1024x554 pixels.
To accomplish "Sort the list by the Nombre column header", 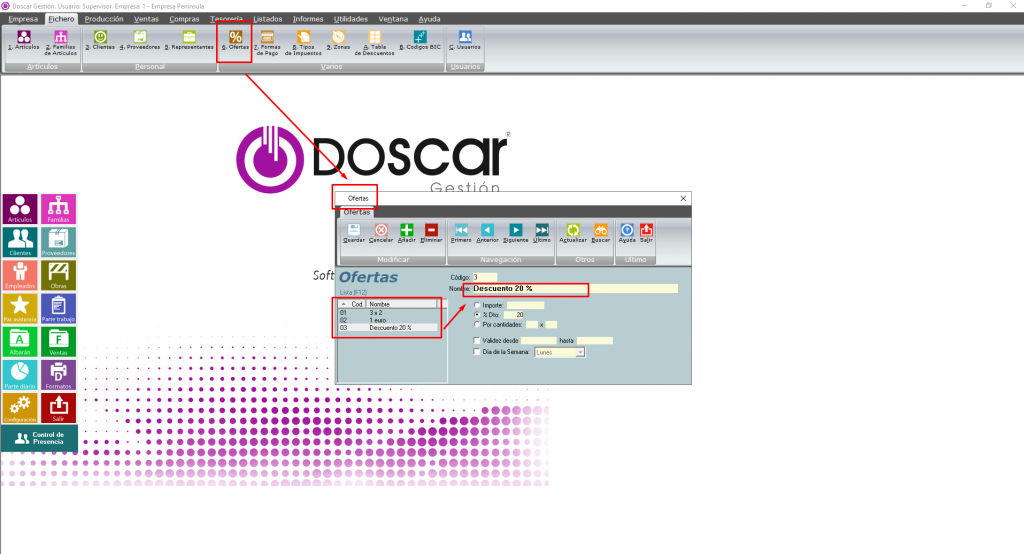I will 402,304.
